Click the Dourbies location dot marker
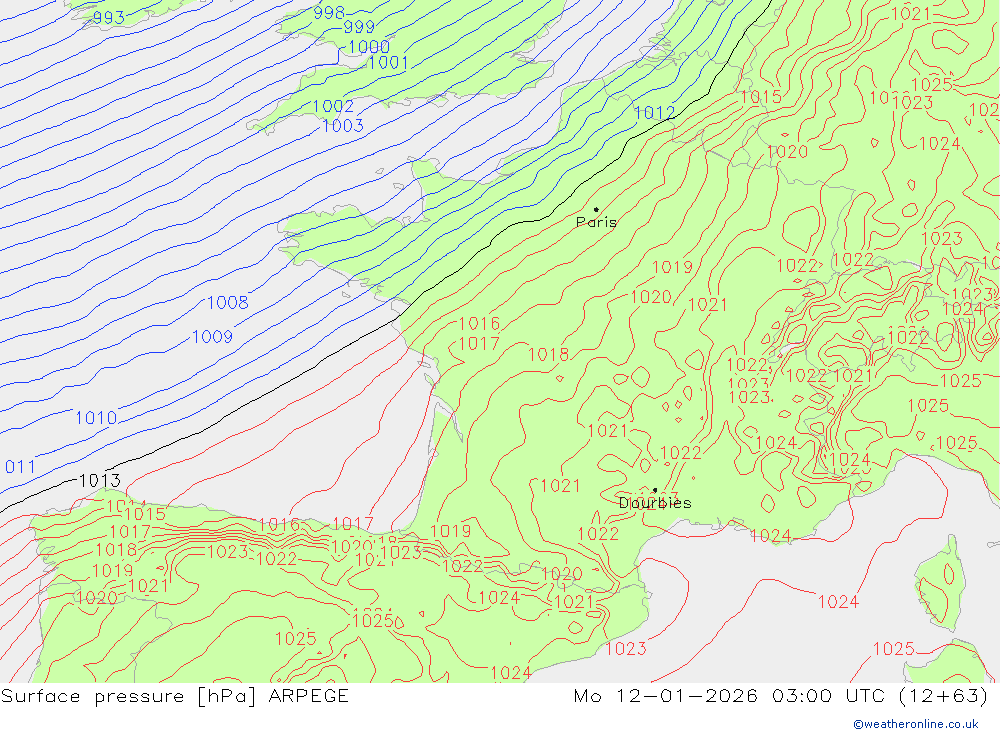 click(655, 490)
